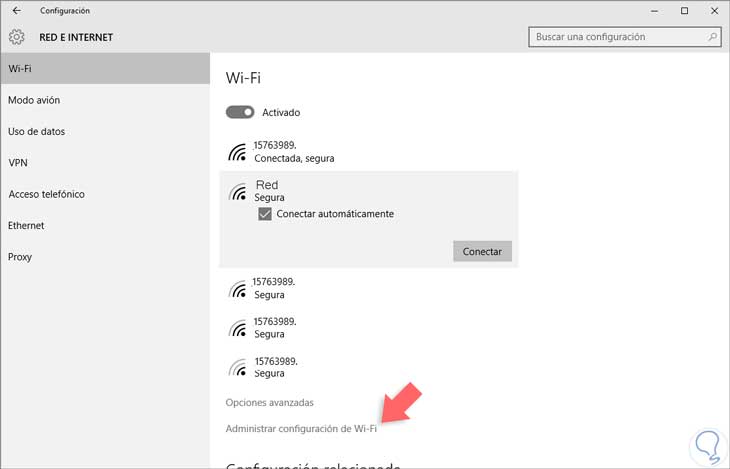Click the connected network's Wi-Fi signal icon
This screenshot has height=469, width=730.
pyautogui.click(x=238, y=153)
